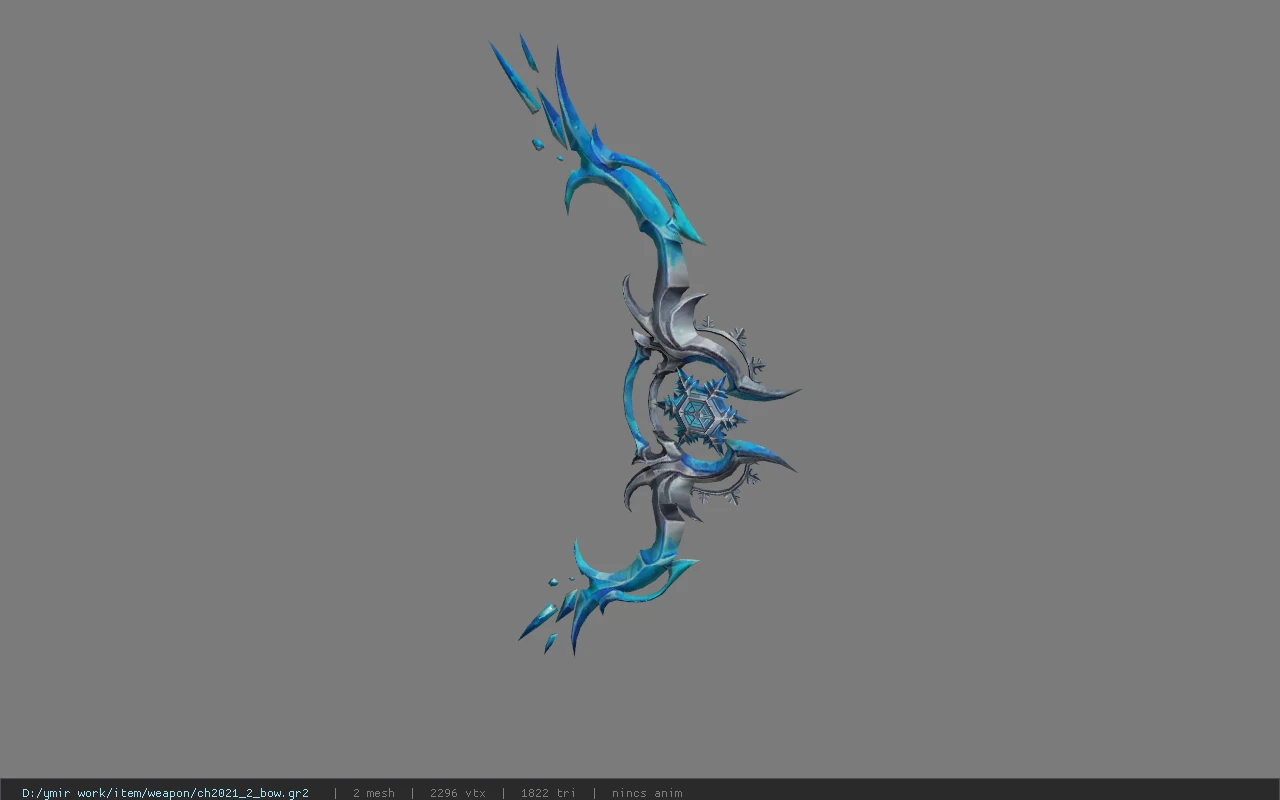The height and width of the screenshot is (800, 1280).
Task: Click the snowflake emblem on the bow model
Action: pos(703,410)
